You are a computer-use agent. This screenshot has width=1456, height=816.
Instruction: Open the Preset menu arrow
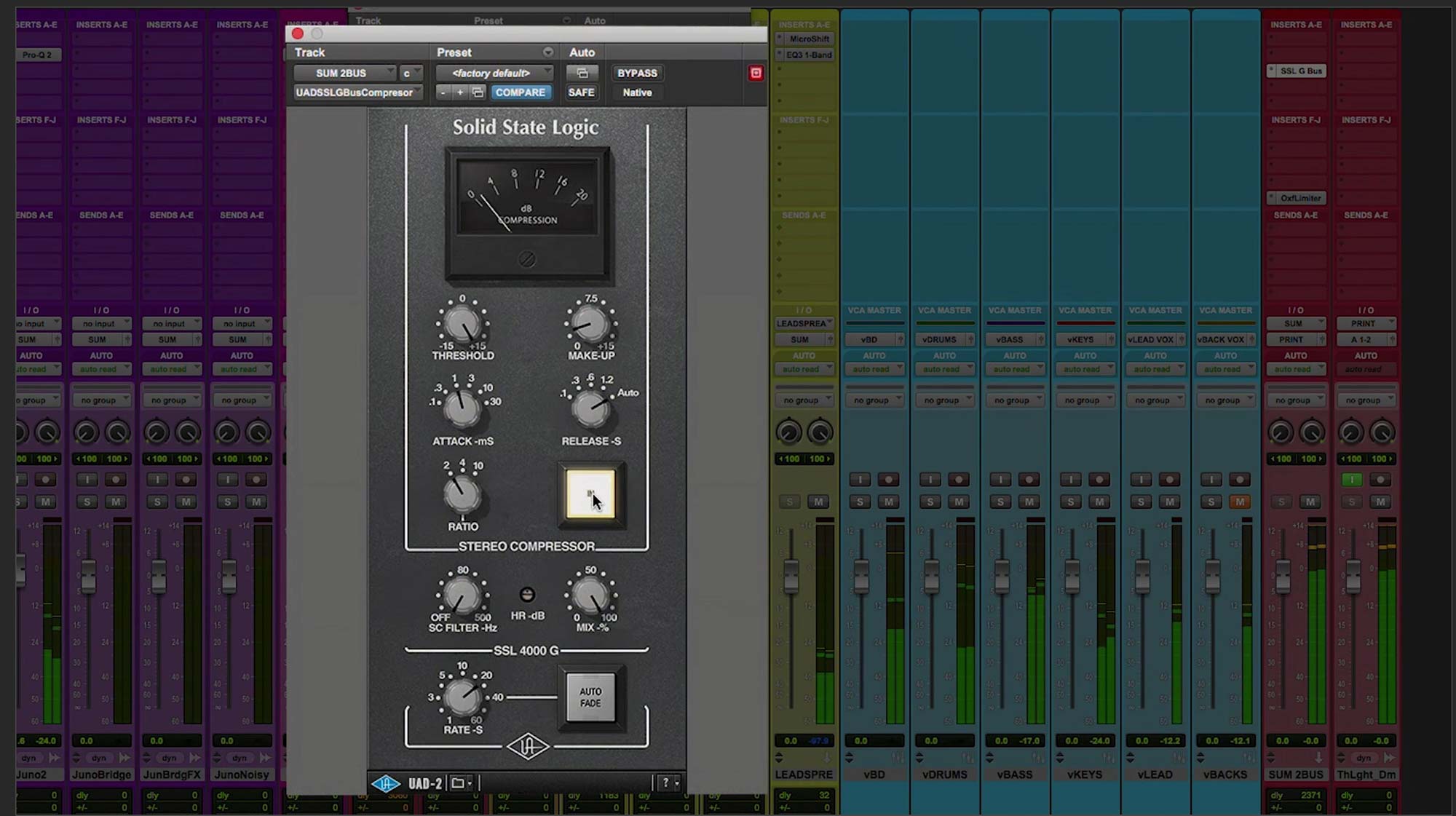click(x=547, y=52)
